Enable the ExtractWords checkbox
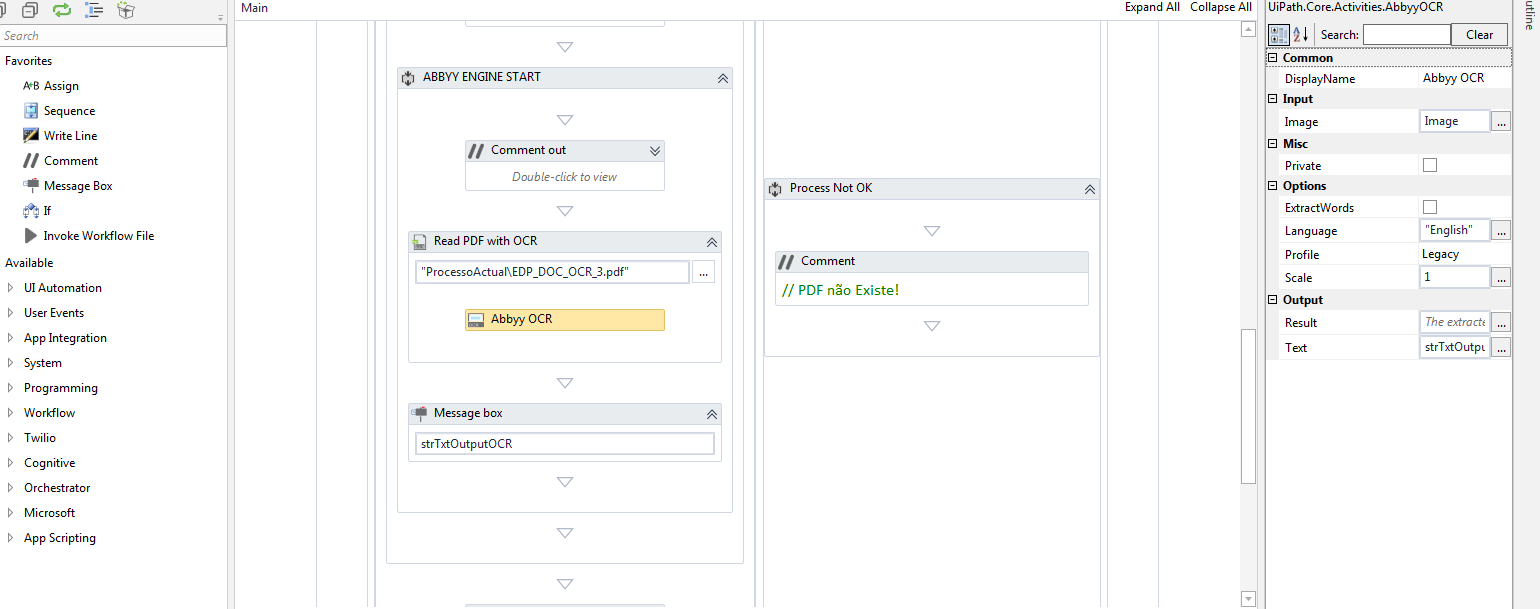The image size is (1540, 609). (1430, 207)
